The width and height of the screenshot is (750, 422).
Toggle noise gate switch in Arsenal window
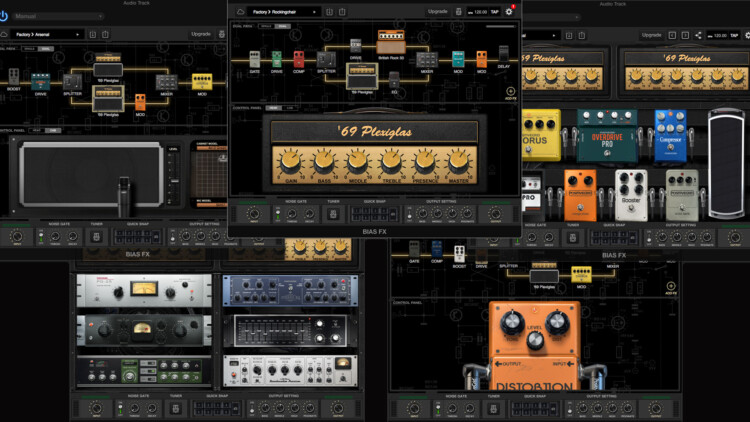click(x=41, y=236)
